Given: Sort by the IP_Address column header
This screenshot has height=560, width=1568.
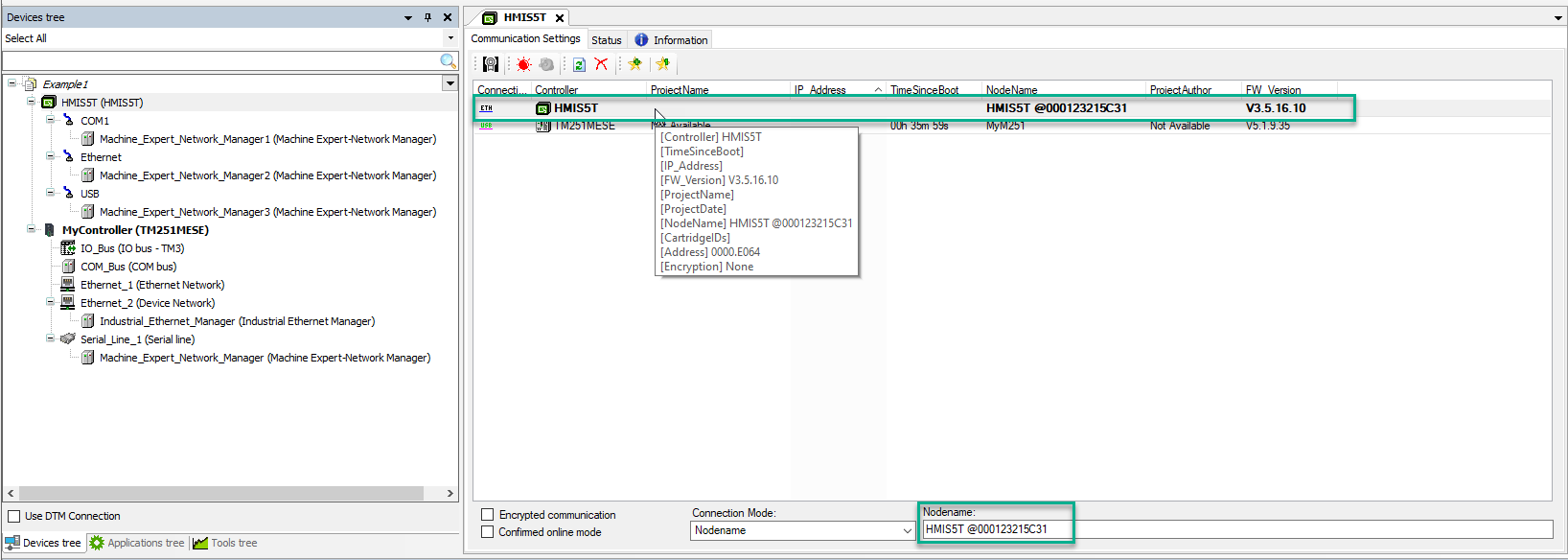Looking at the screenshot, I should click(x=838, y=89).
